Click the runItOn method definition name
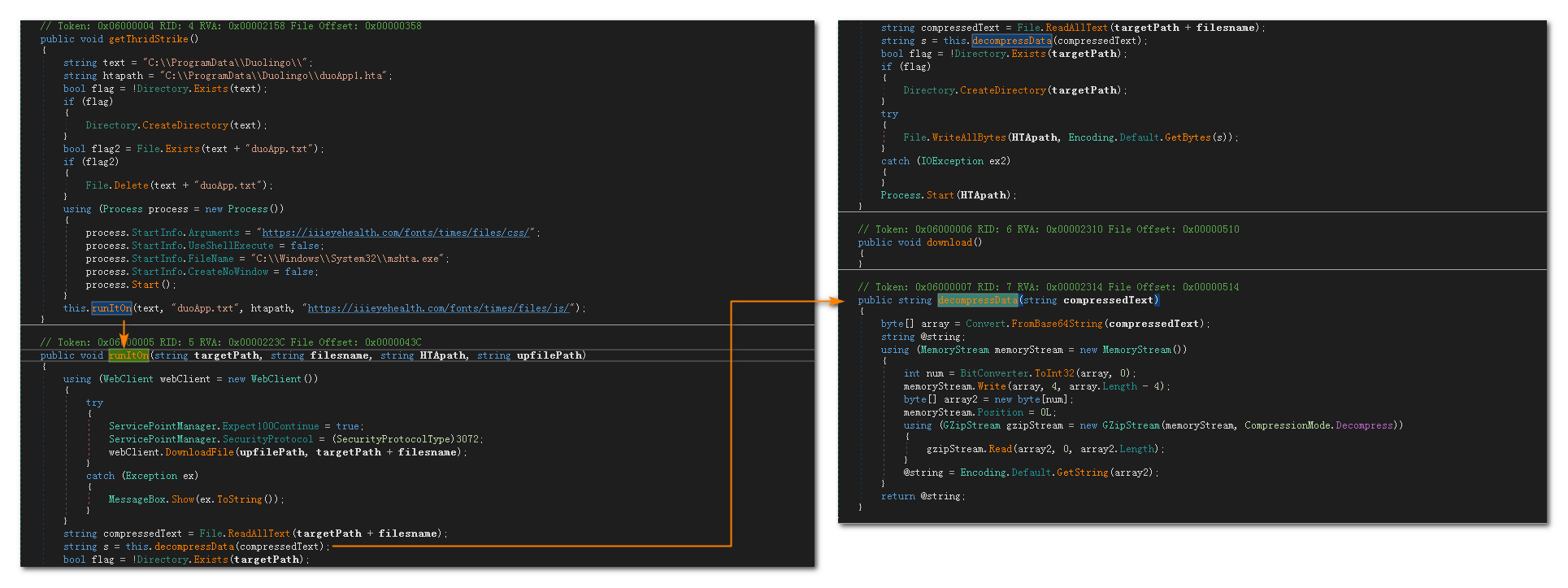This screenshot has height=588, width=1568. pyautogui.click(x=129, y=355)
